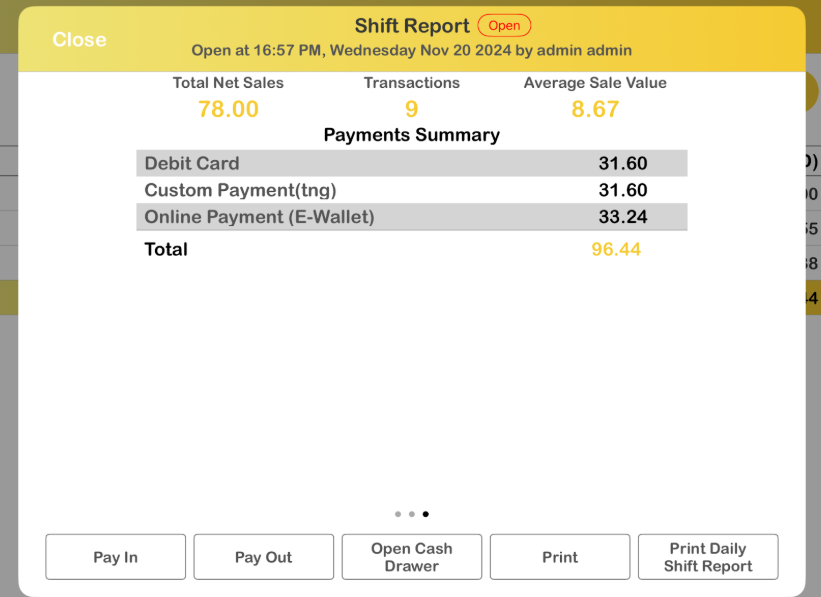Click the Pay In button
The height and width of the screenshot is (597, 821).
116,557
